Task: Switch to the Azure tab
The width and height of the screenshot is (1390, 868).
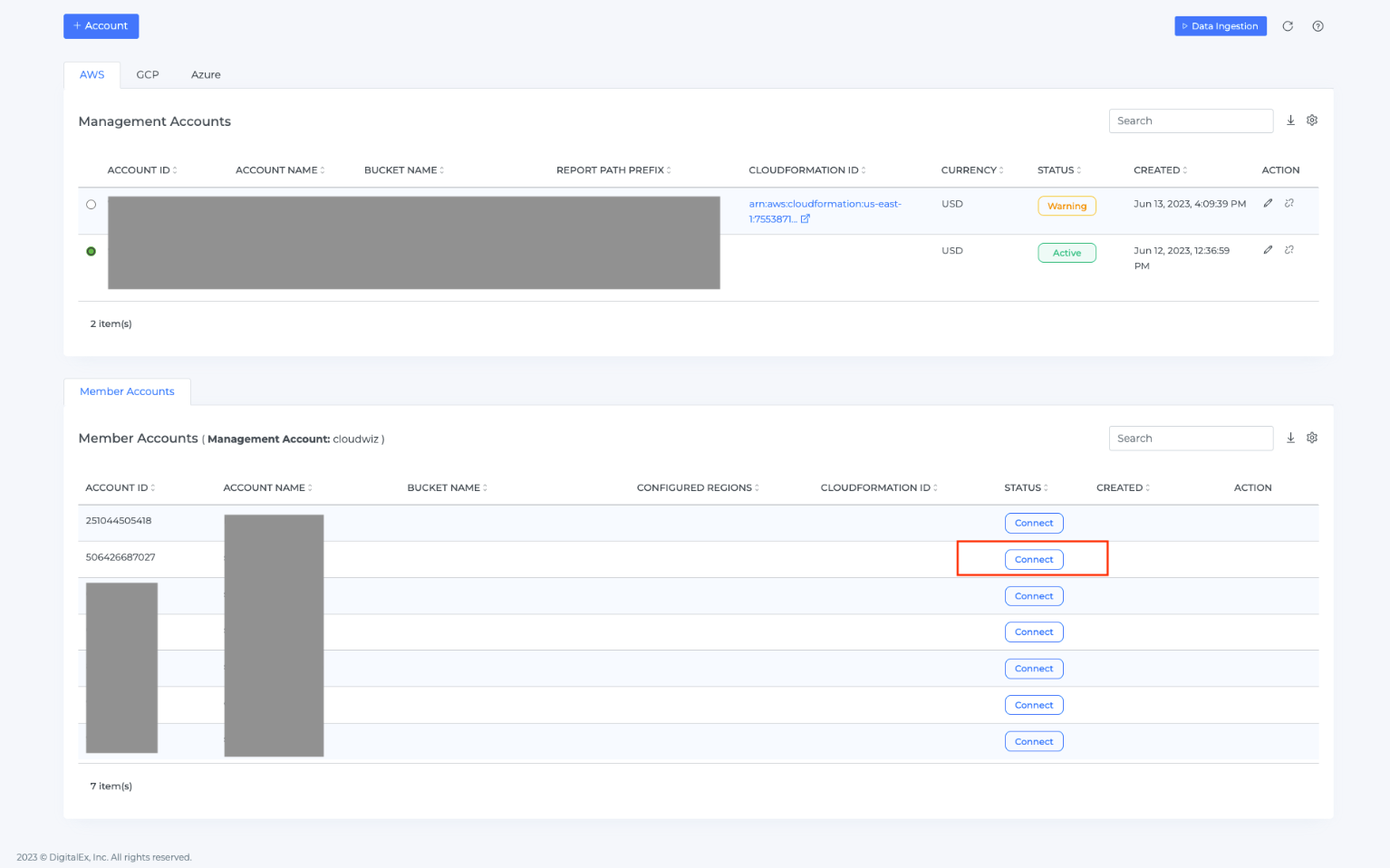Action: 206,75
